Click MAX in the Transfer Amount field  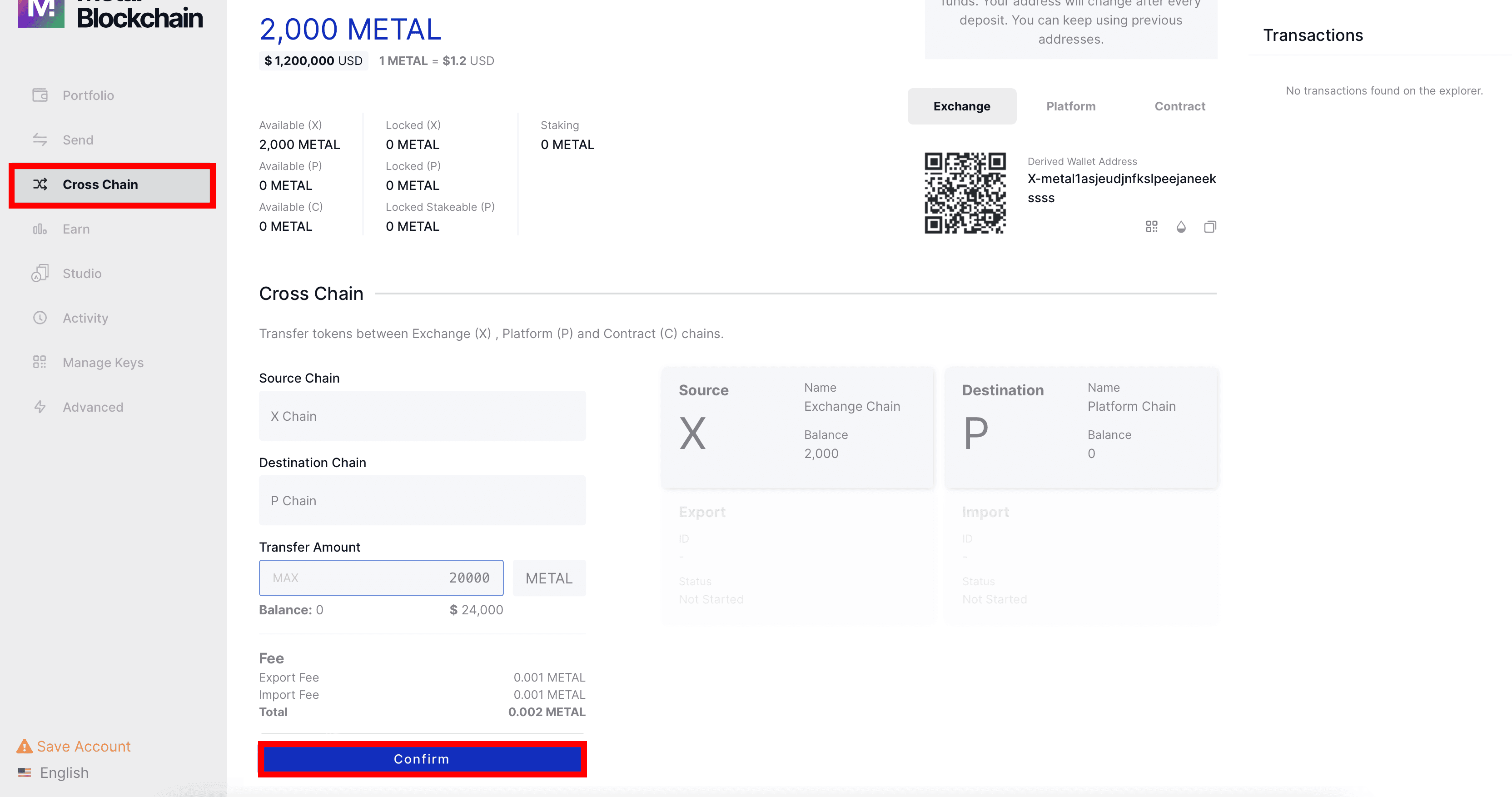click(286, 578)
